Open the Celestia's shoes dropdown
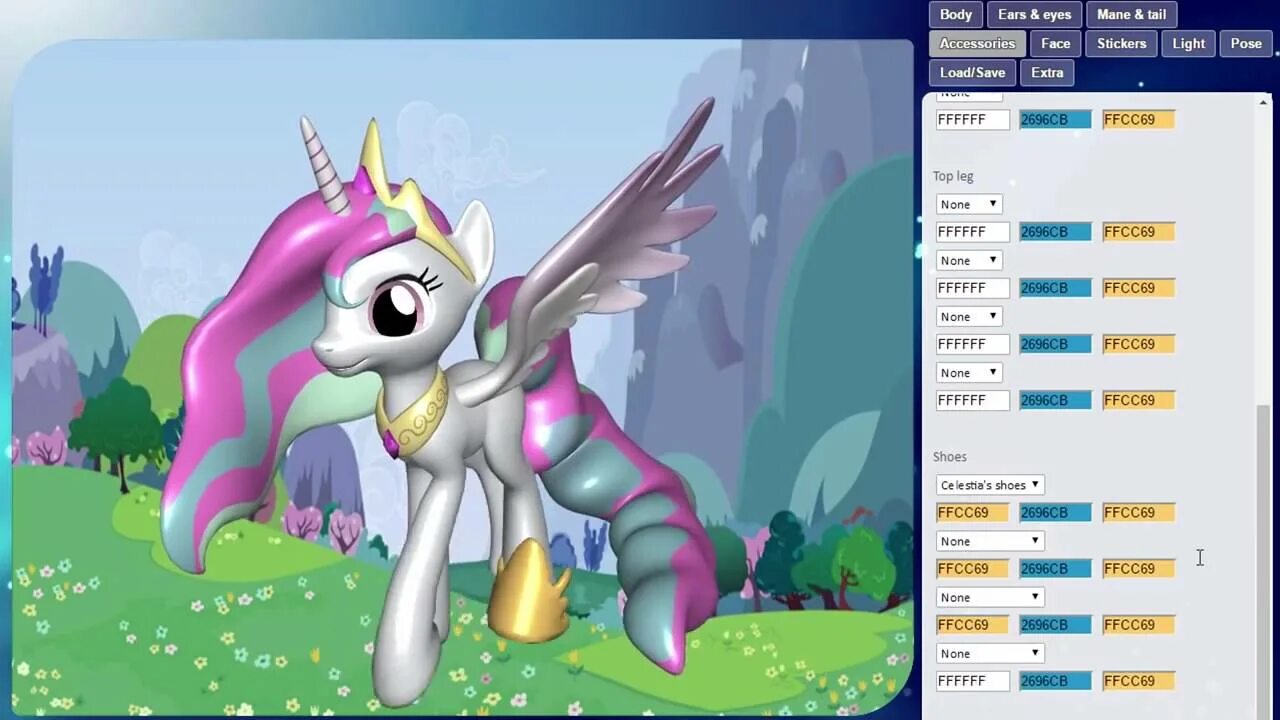Screen dimensions: 1280x720 [990, 484]
